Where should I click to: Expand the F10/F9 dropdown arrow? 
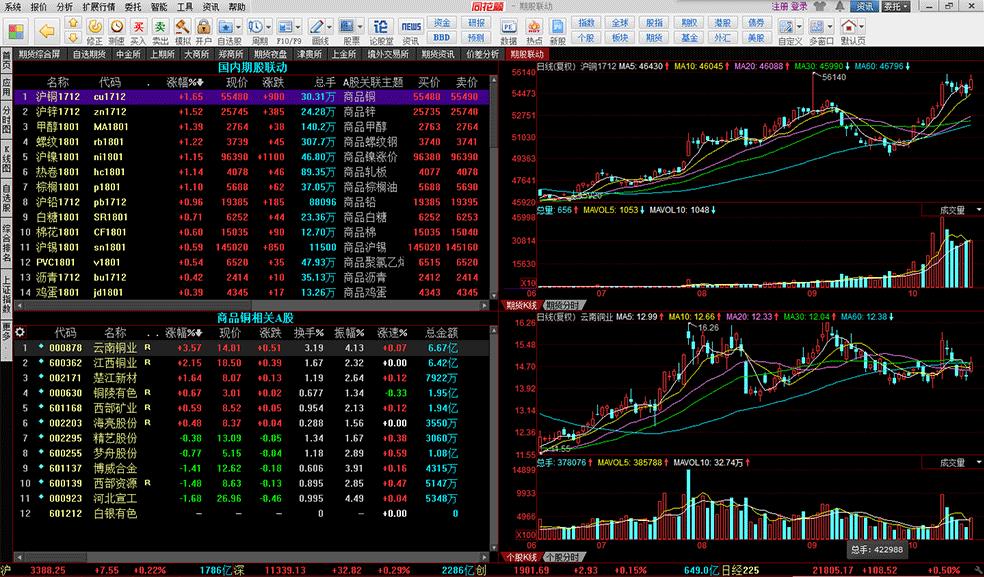point(298,27)
